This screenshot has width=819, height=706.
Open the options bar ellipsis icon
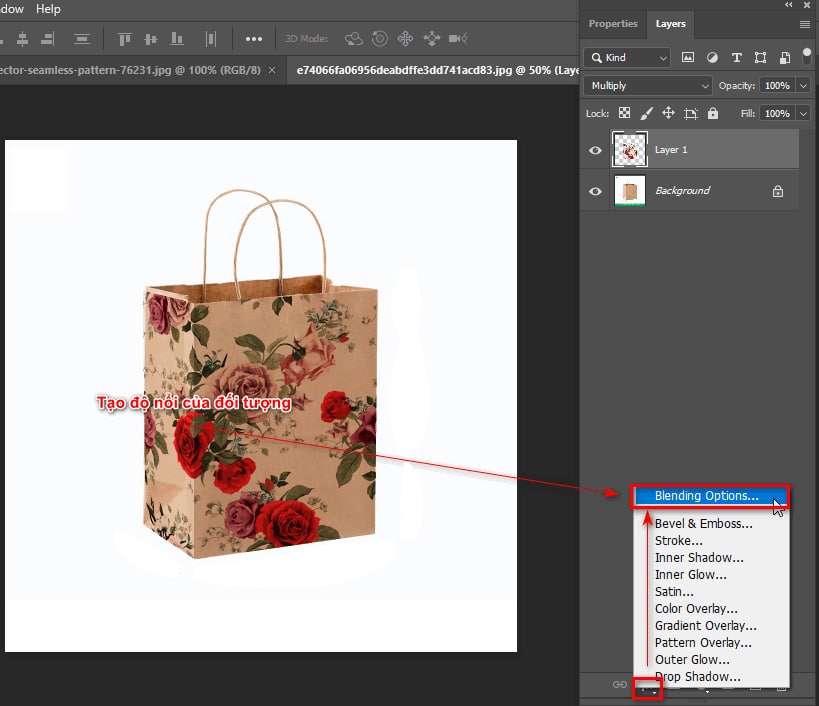[254, 38]
